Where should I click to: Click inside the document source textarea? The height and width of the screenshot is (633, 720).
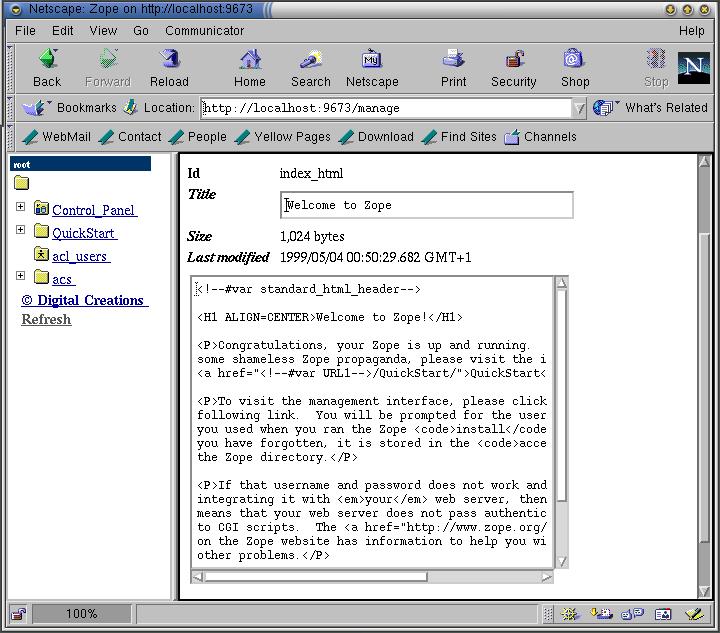coord(372,422)
